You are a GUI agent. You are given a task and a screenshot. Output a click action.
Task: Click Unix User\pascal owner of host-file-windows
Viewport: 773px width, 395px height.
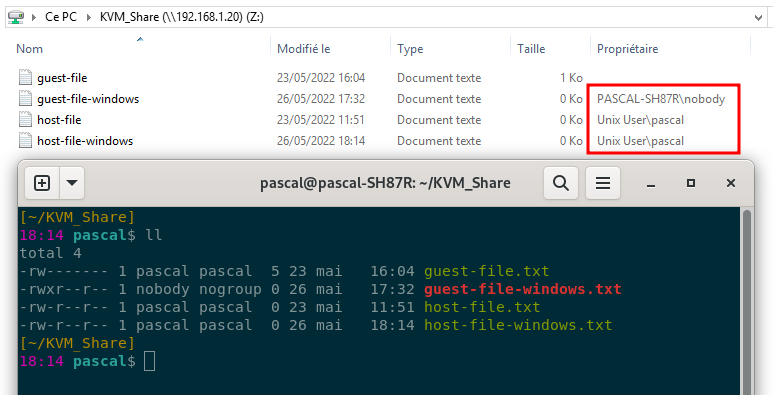[640, 141]
